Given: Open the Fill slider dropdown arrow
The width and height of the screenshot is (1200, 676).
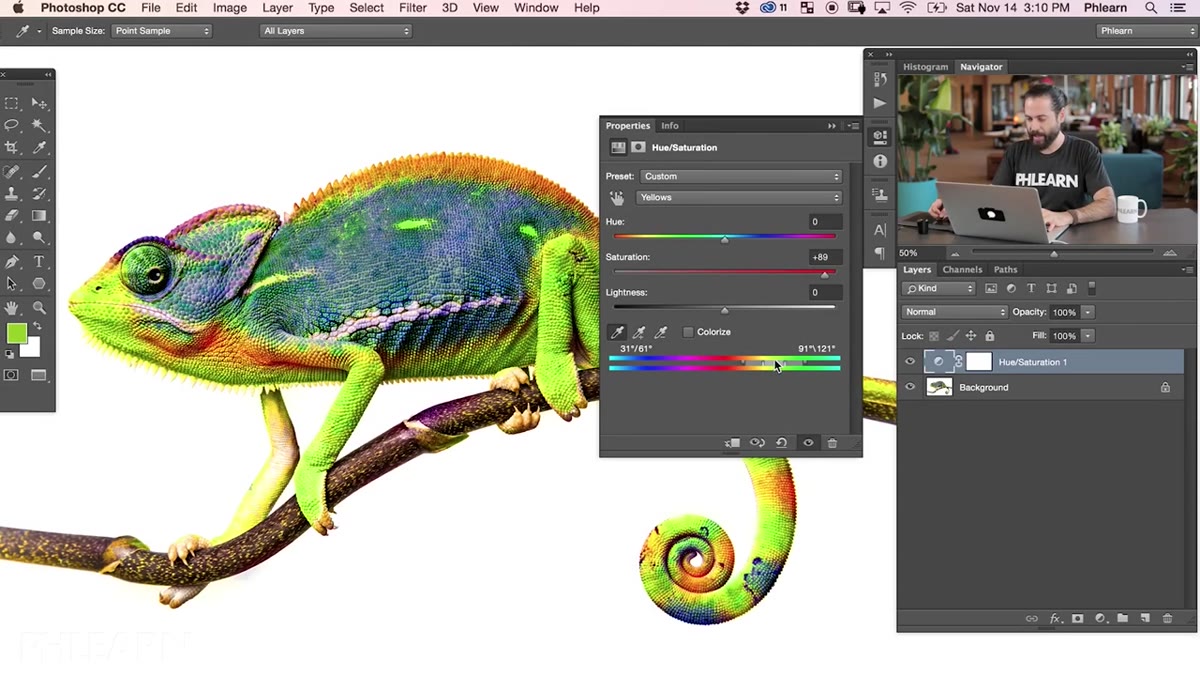Looking at the screenshot, I should (x=1088, y=336).
